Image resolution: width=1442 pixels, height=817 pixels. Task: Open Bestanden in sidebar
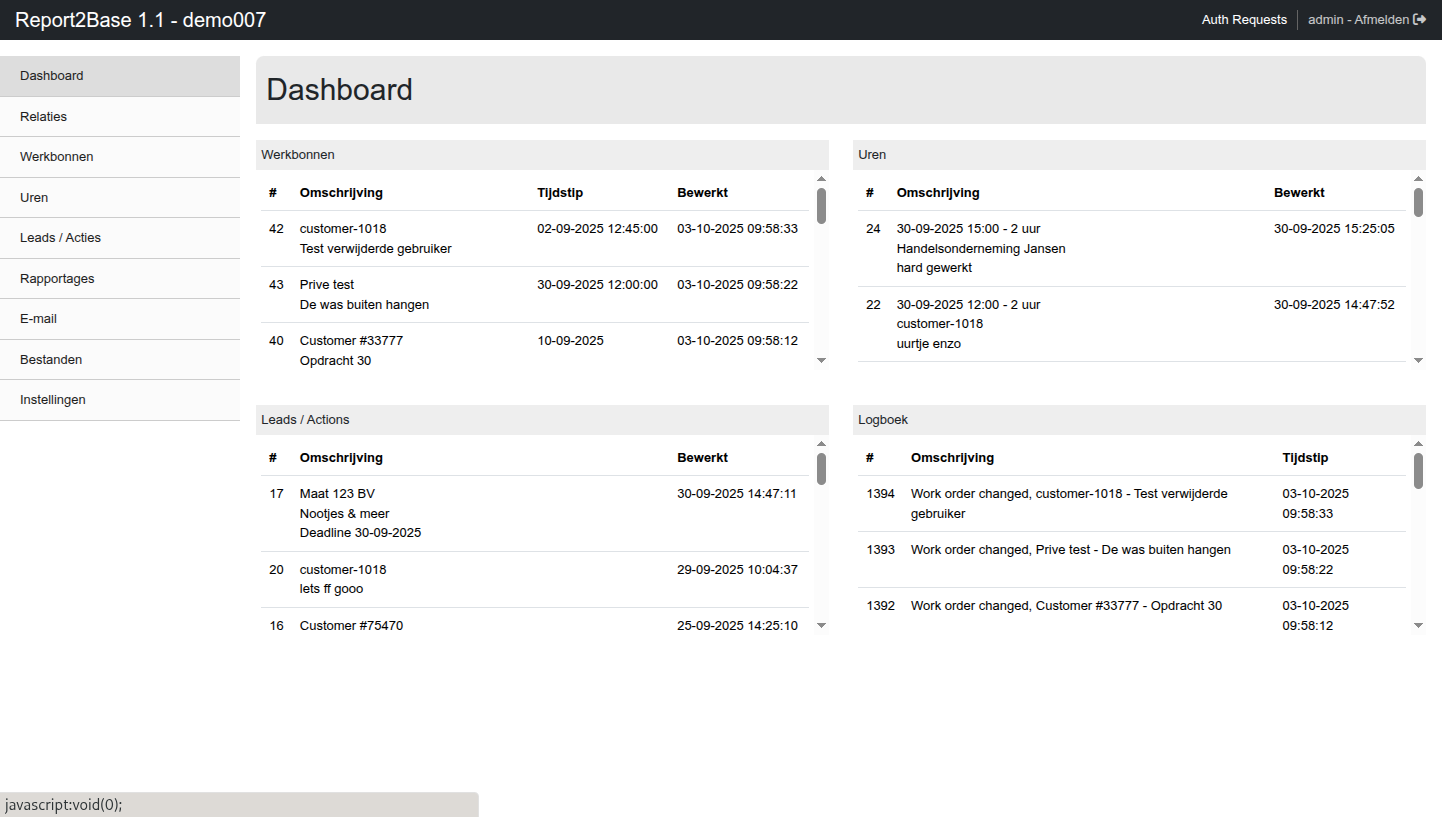point(51,360)
